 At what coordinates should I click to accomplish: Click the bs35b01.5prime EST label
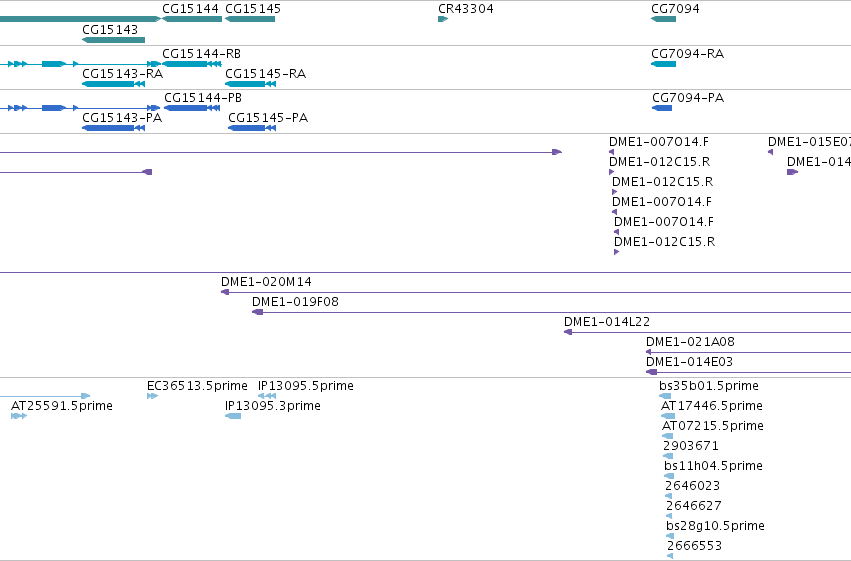tap(709, 386)
